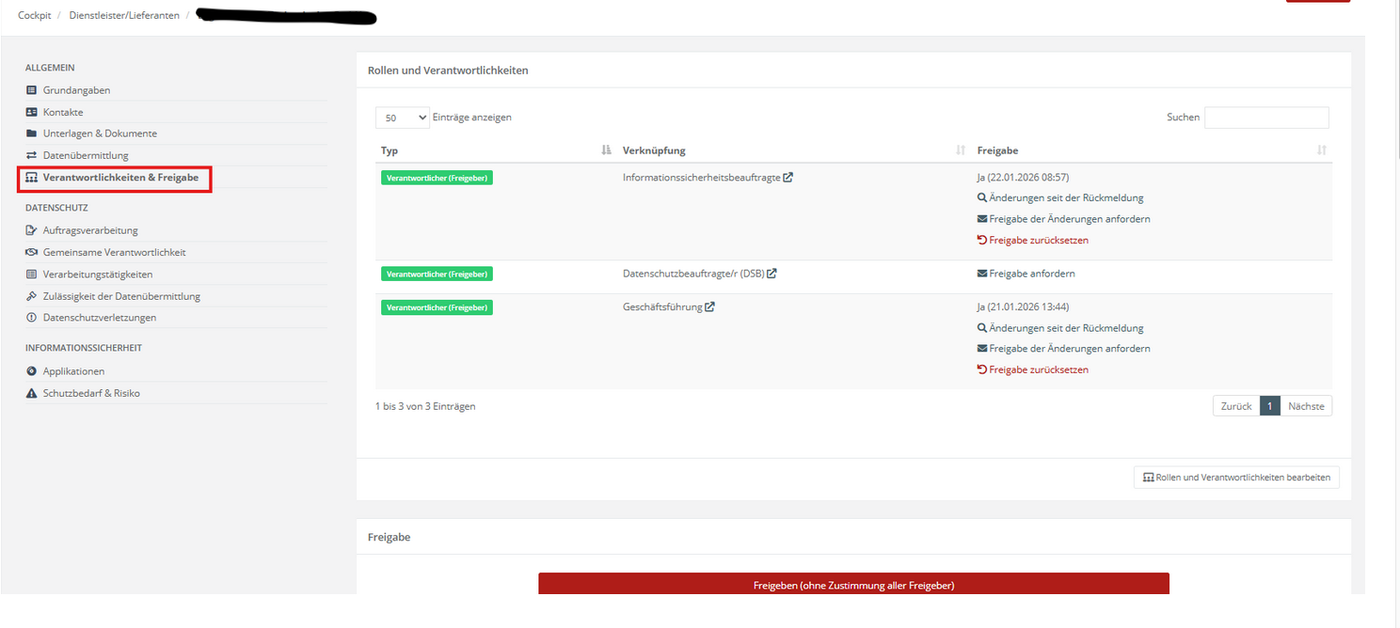The width and height of the screenshot is (1400, 628).
Task: Open external link icon next to Geschäftsführung
Action: pyautogui.click(x=710, y=307)
